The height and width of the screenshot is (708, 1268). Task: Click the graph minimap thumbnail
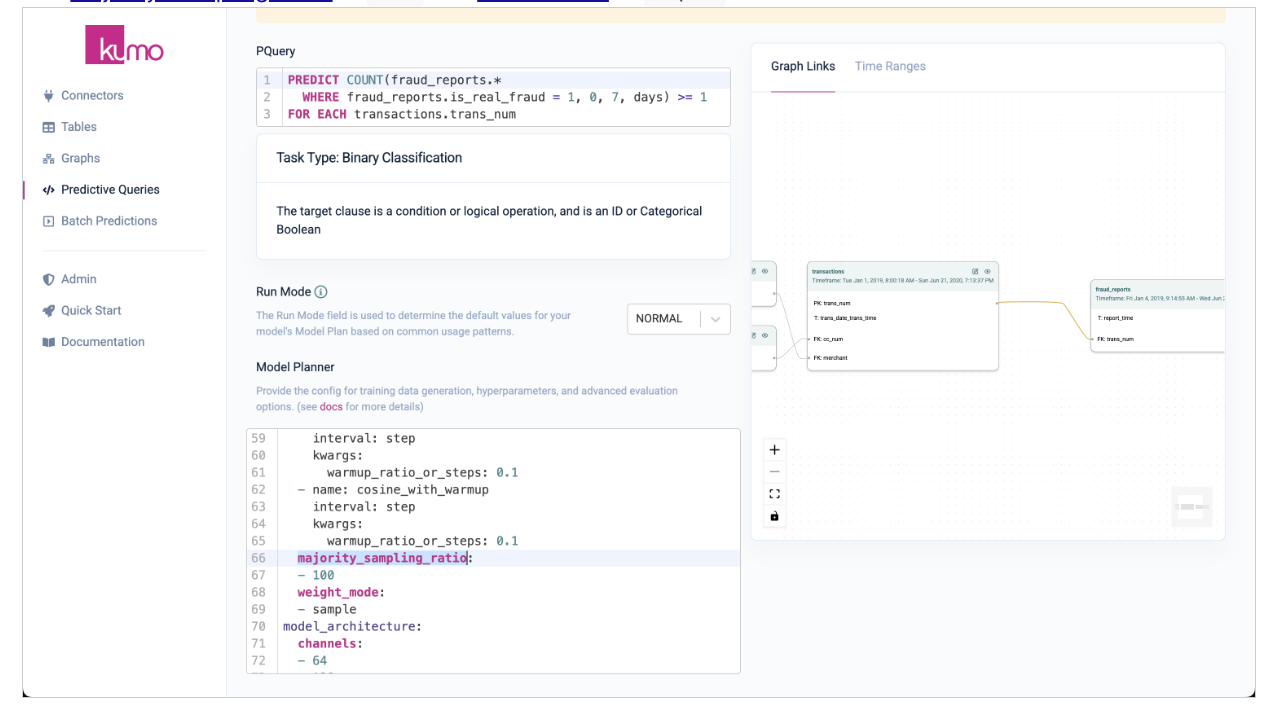(x=1191, y=507)
